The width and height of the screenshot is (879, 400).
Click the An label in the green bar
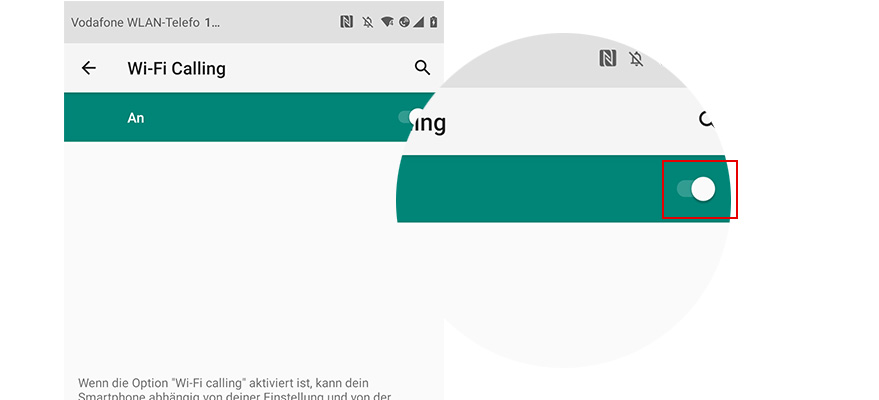coord(136,118)
